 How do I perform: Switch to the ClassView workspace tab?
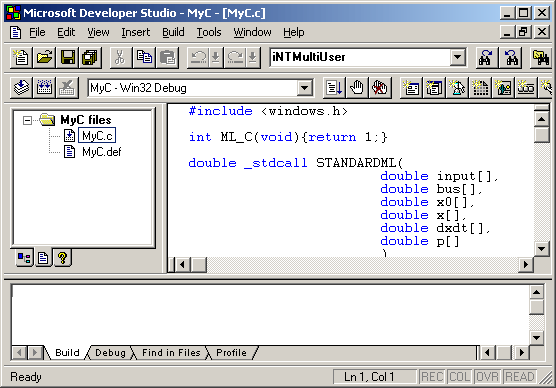[x=24, y=258]
